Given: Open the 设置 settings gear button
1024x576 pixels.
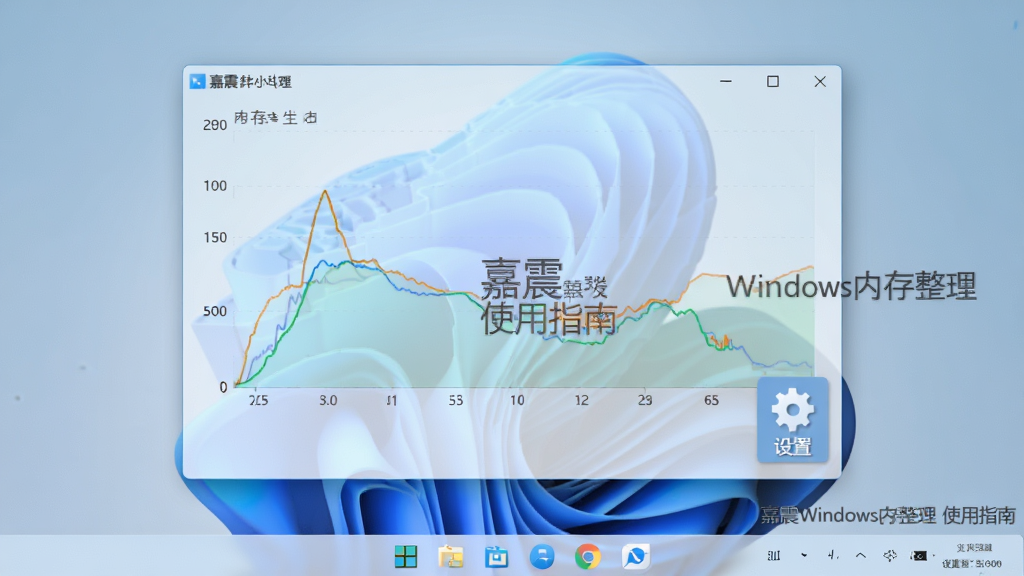Looking at the screenshot, I should [x=792, y=420].
